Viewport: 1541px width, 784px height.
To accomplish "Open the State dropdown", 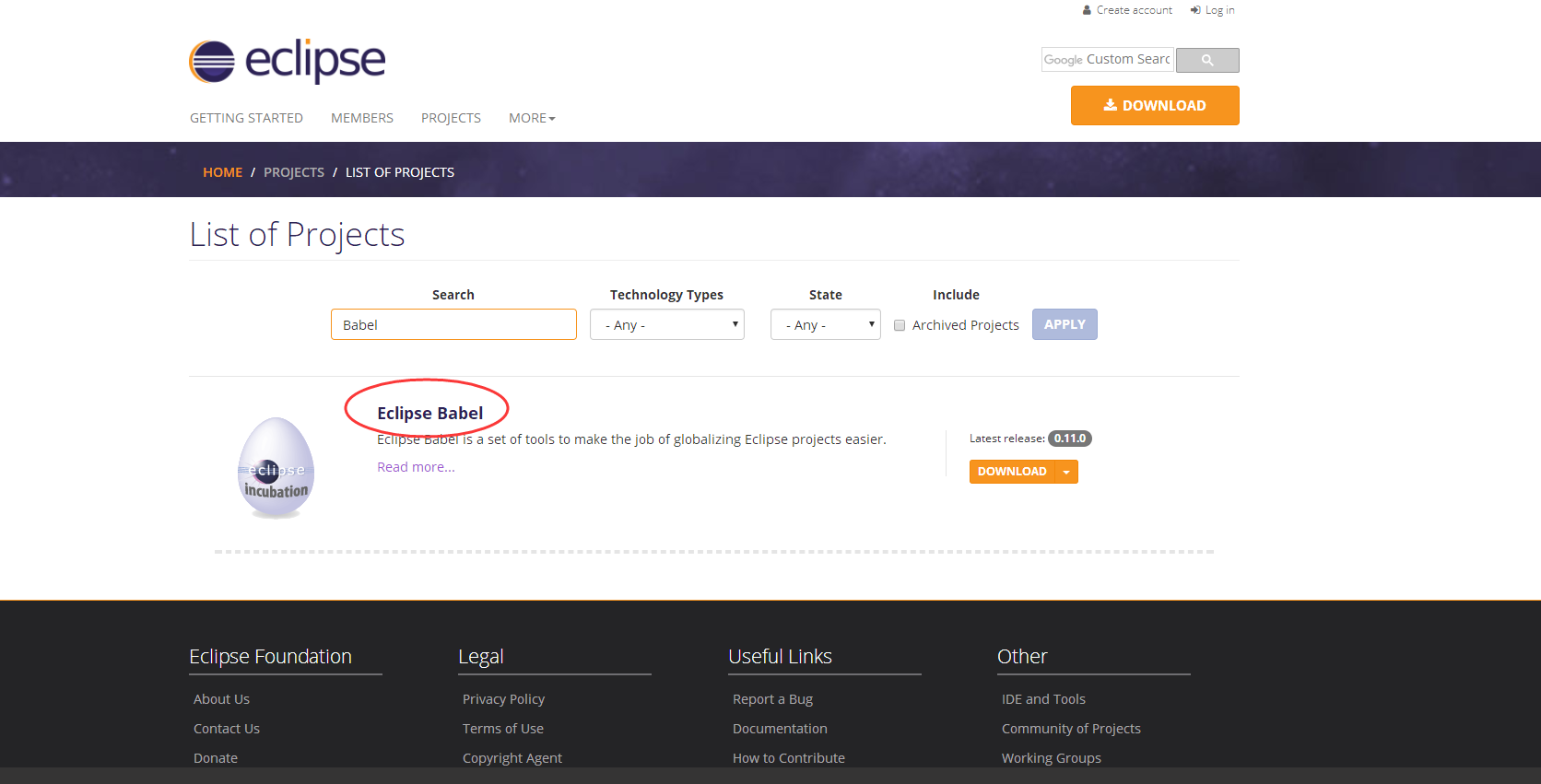I will click(x=826, y=324).
